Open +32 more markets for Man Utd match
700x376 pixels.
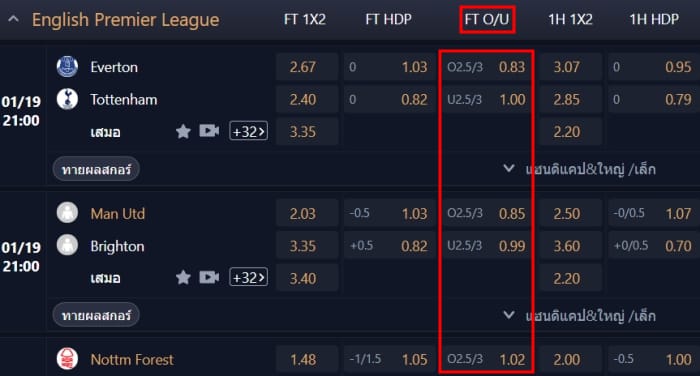[249, 278]
